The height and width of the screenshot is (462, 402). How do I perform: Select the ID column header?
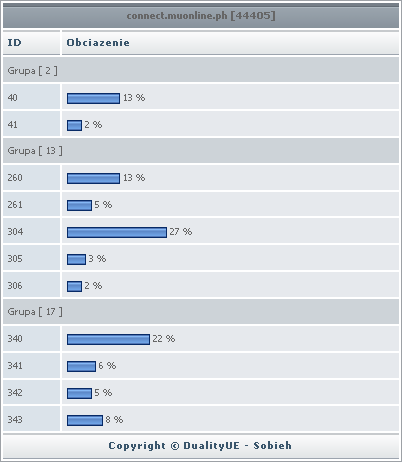click(x=32, y=43)
